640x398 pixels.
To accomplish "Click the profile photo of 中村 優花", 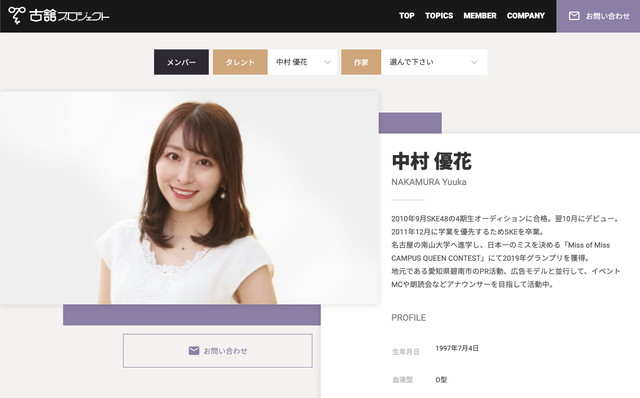I will (189, 198).
